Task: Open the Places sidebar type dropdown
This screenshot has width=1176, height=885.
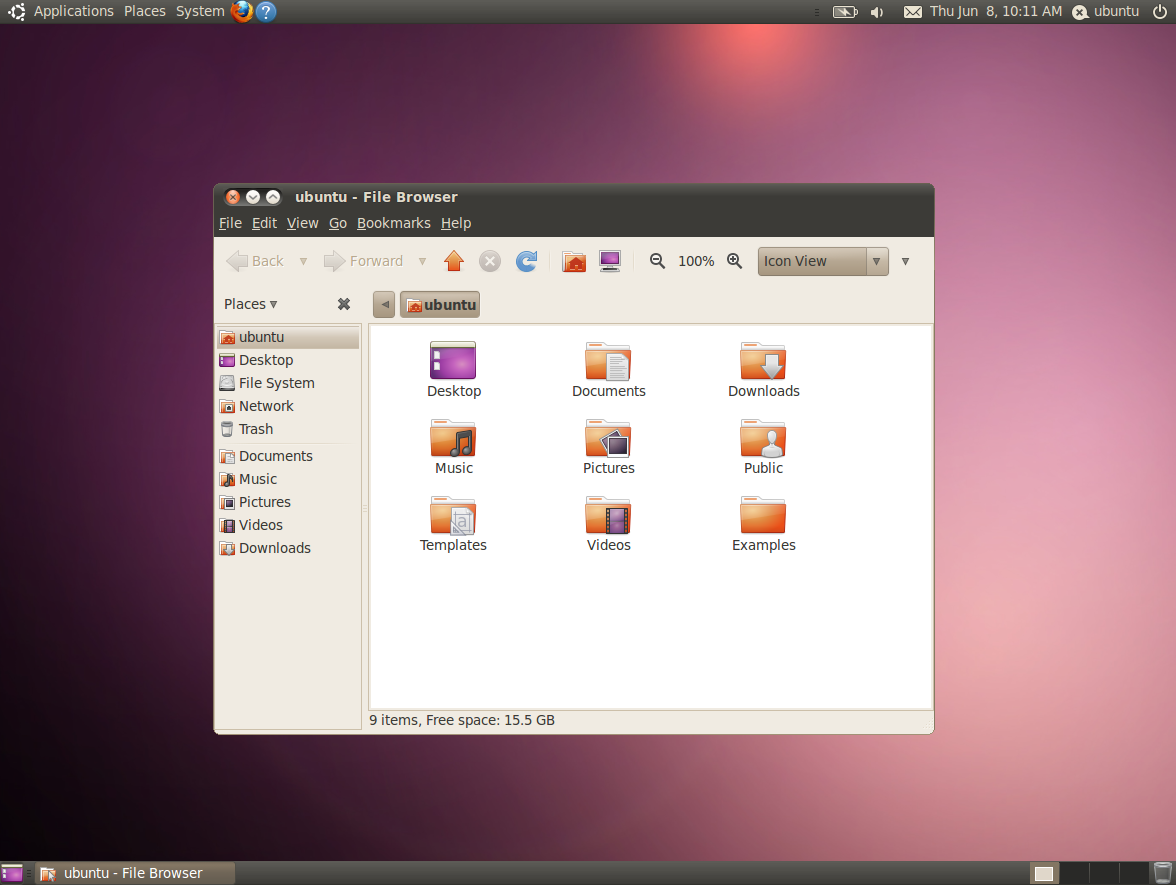Action: (x=251, y=304)
